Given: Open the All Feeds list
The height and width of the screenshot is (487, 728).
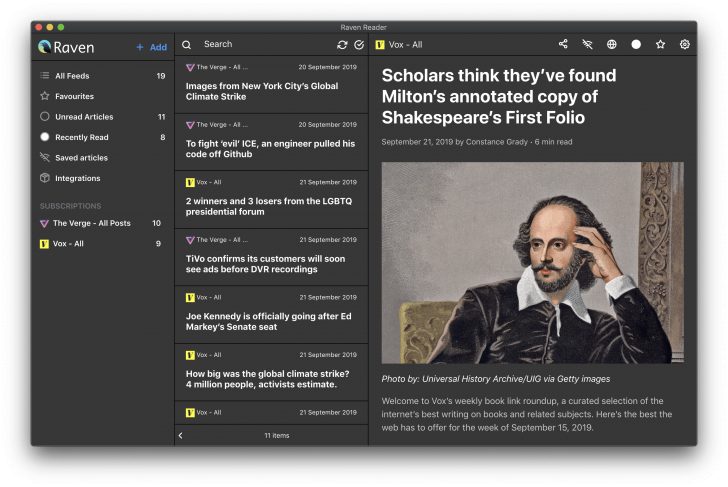Looking at the screenshot, I should 102,76.
